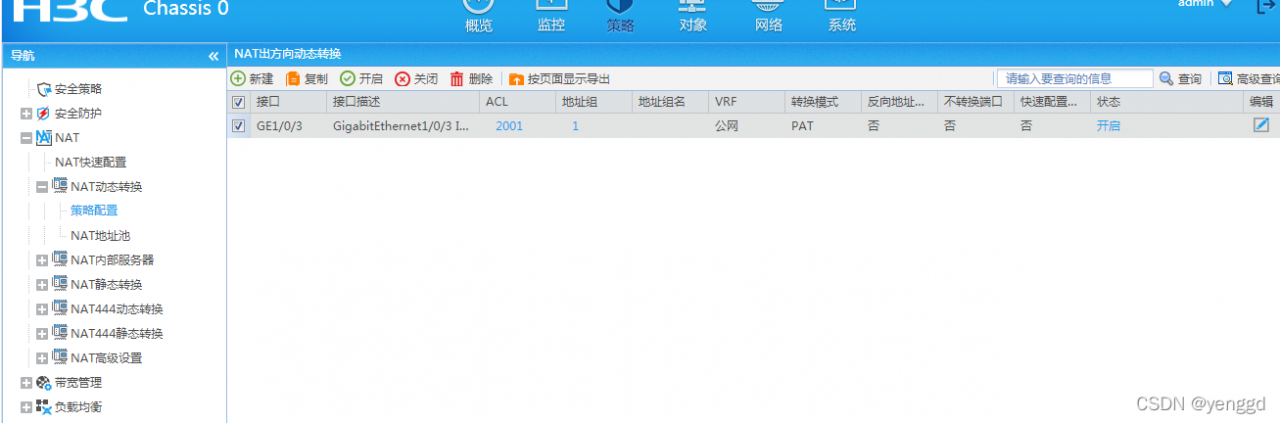Viewport: 1280px width, 423px height.
Task: Click the 带宽管理 icon
Action: coord(43,383)
